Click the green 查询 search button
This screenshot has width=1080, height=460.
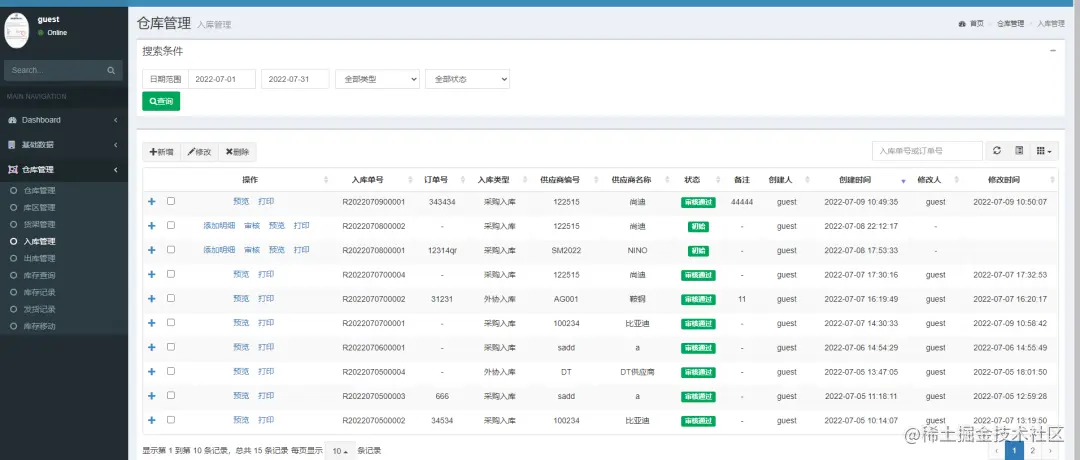click(x=161, y=101)
